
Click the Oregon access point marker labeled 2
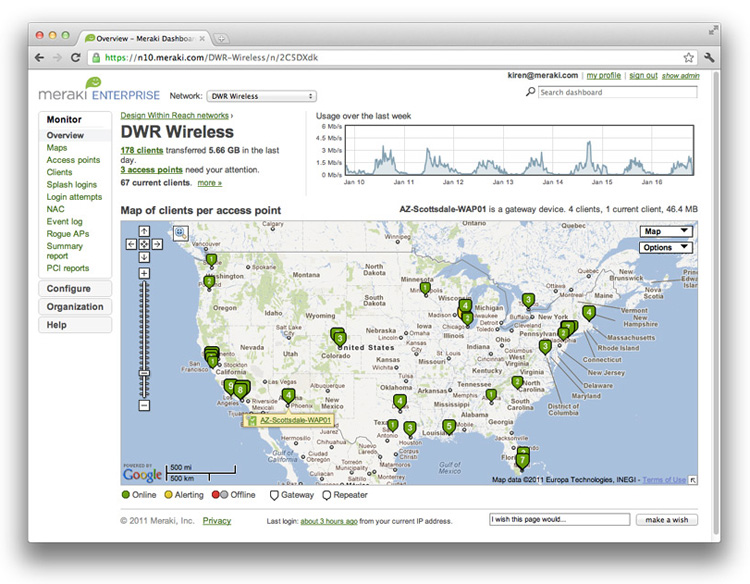pyautogui.click(x=209, y=281)
